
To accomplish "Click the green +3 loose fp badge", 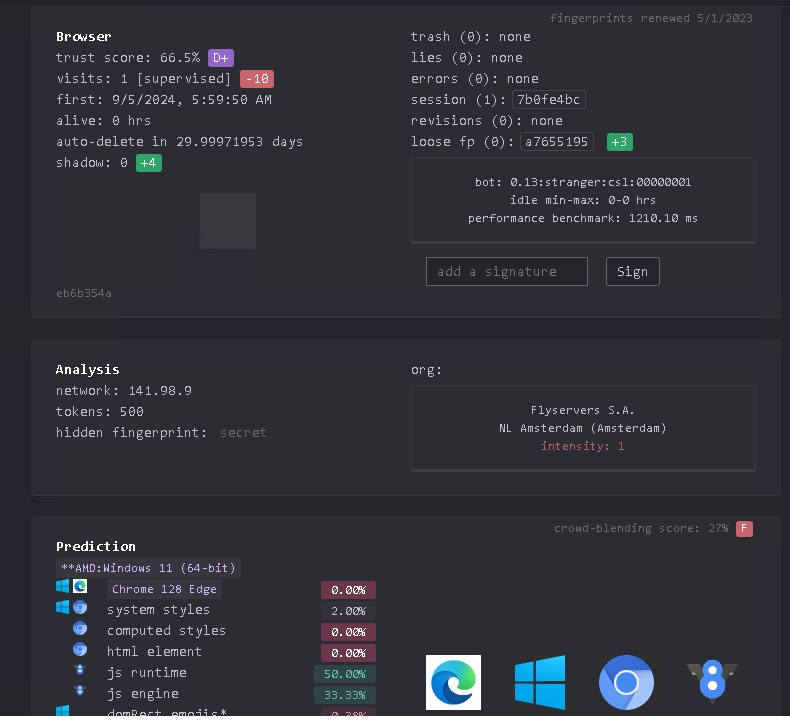I will coord(619,142).
